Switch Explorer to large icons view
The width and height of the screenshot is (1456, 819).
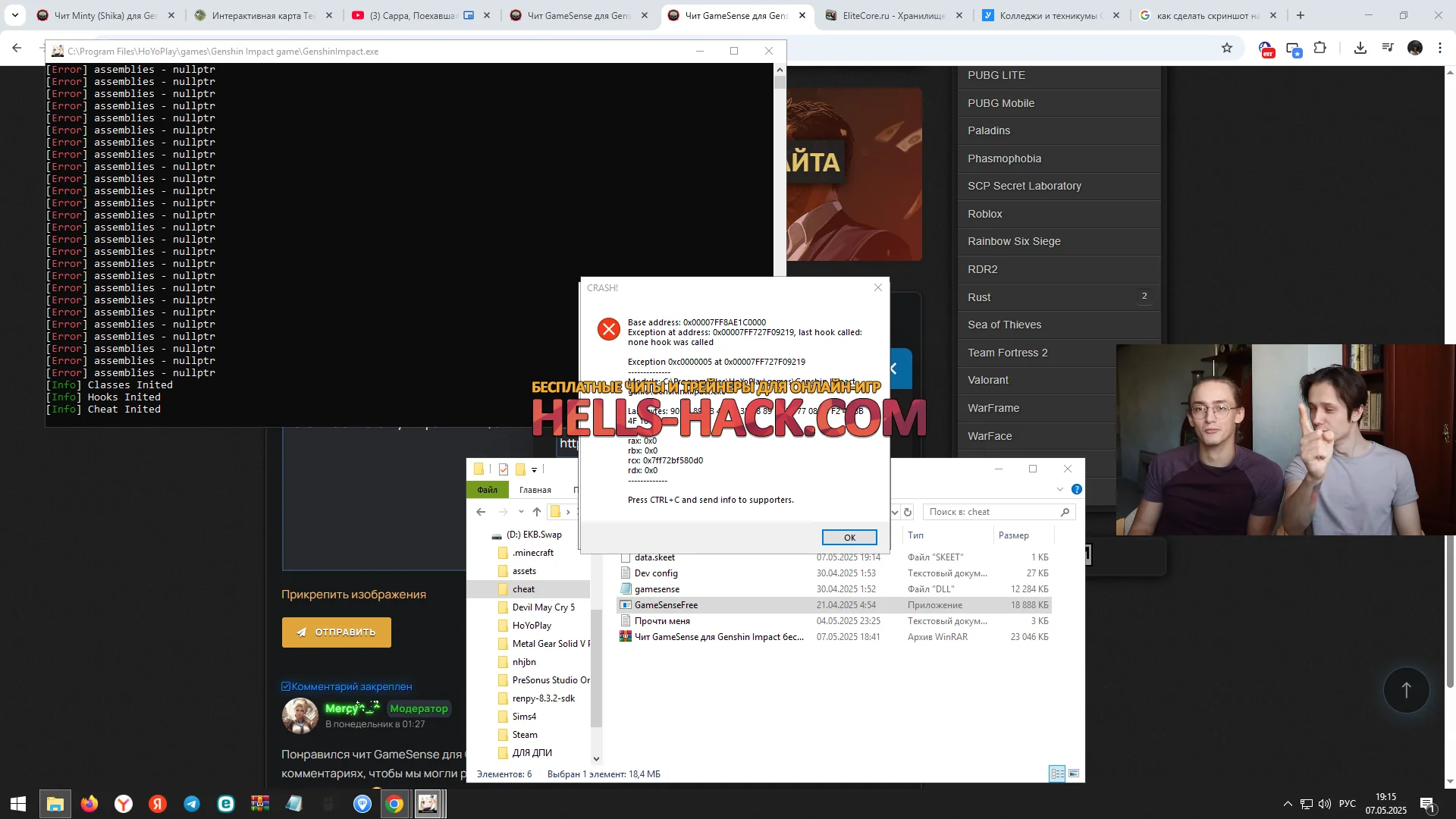[1074, 773]
